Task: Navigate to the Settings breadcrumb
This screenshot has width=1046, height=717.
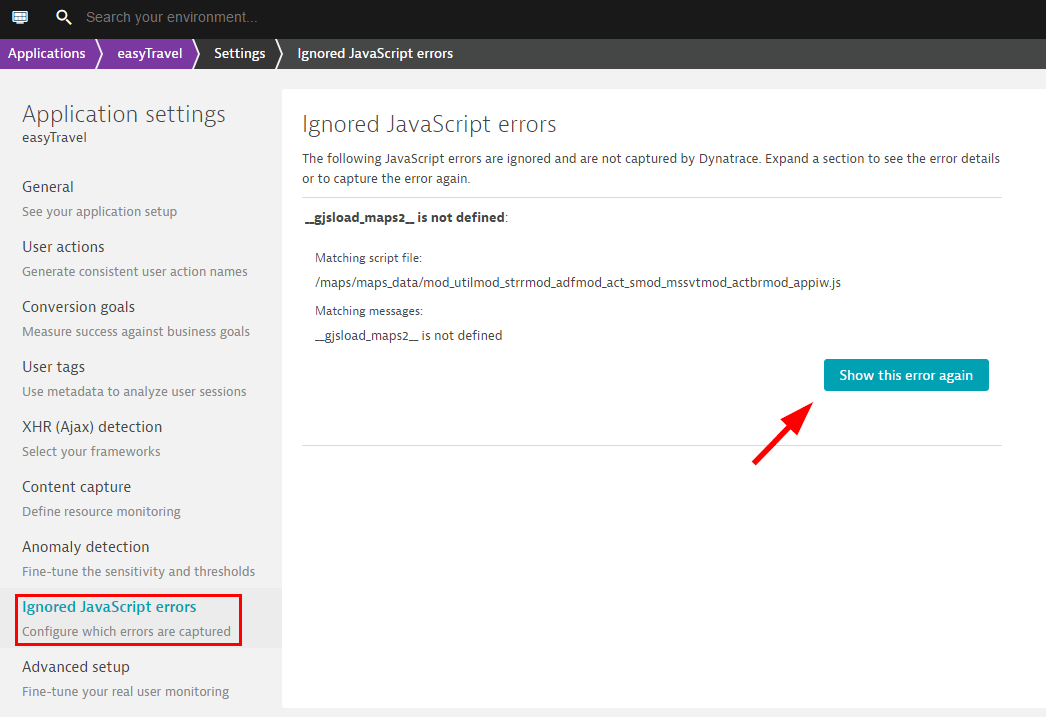Action: tap(239, 54)
